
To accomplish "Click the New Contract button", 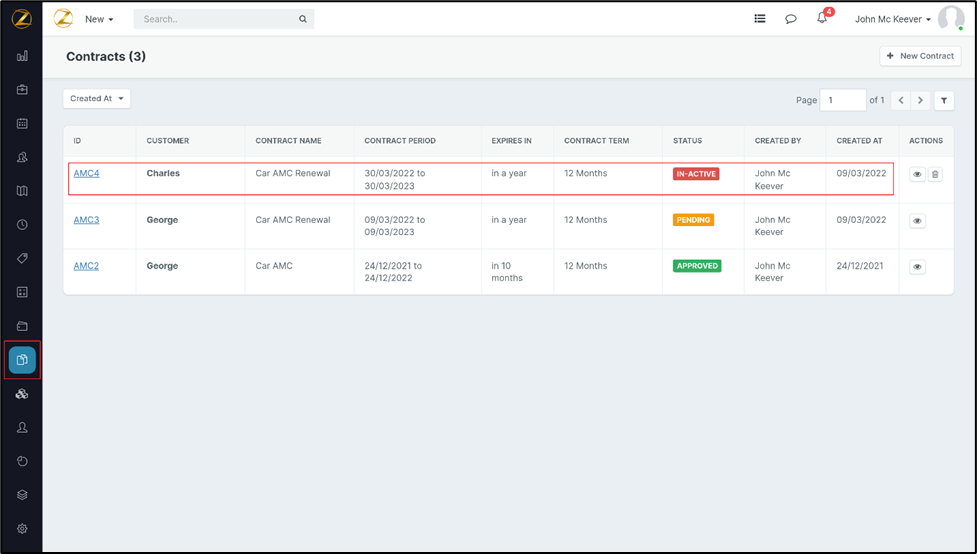I will 920,56.
